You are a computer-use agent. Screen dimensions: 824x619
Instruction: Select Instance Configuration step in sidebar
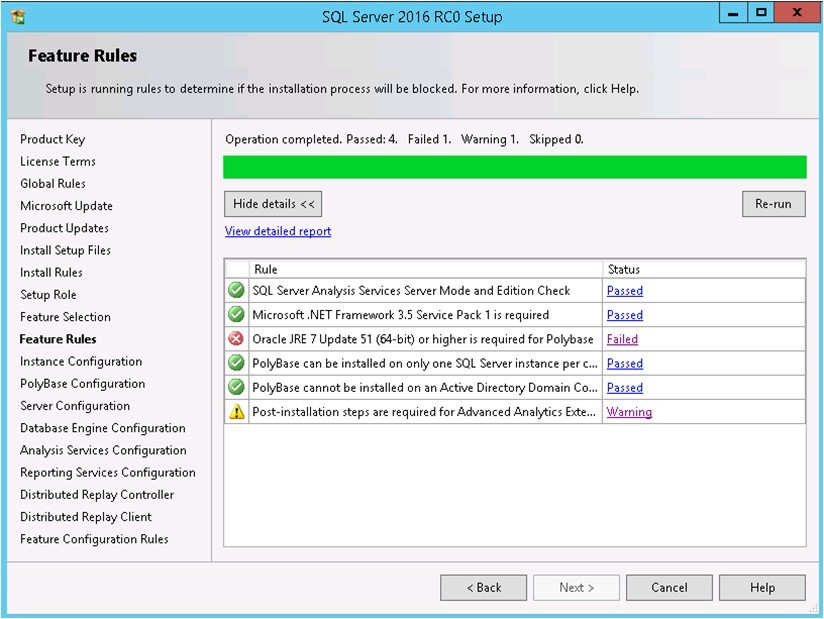[81, 361]
